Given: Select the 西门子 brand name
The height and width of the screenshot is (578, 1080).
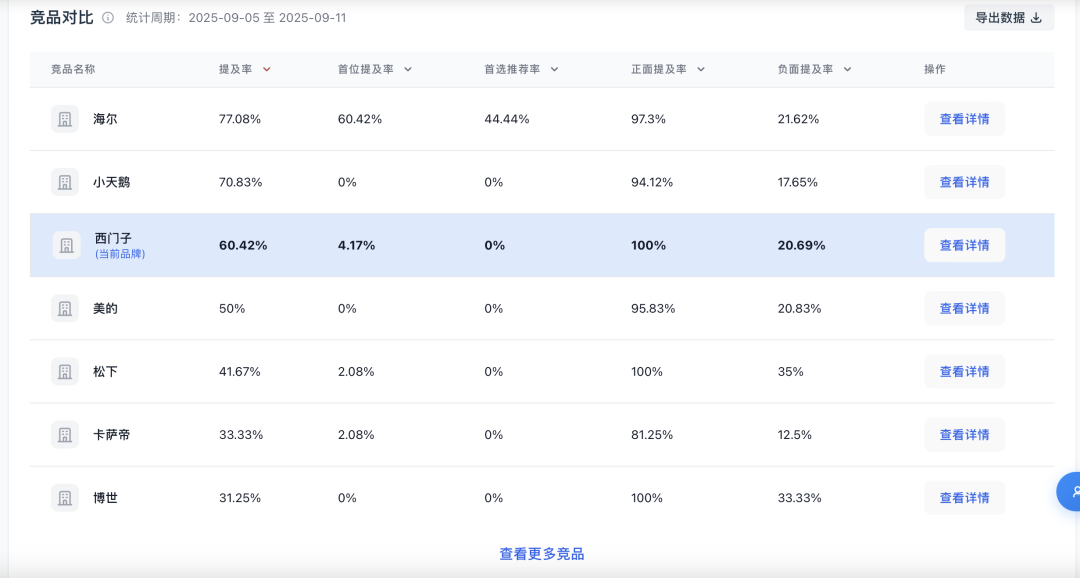Looking at the screenshot, I should tap(113, 238).
